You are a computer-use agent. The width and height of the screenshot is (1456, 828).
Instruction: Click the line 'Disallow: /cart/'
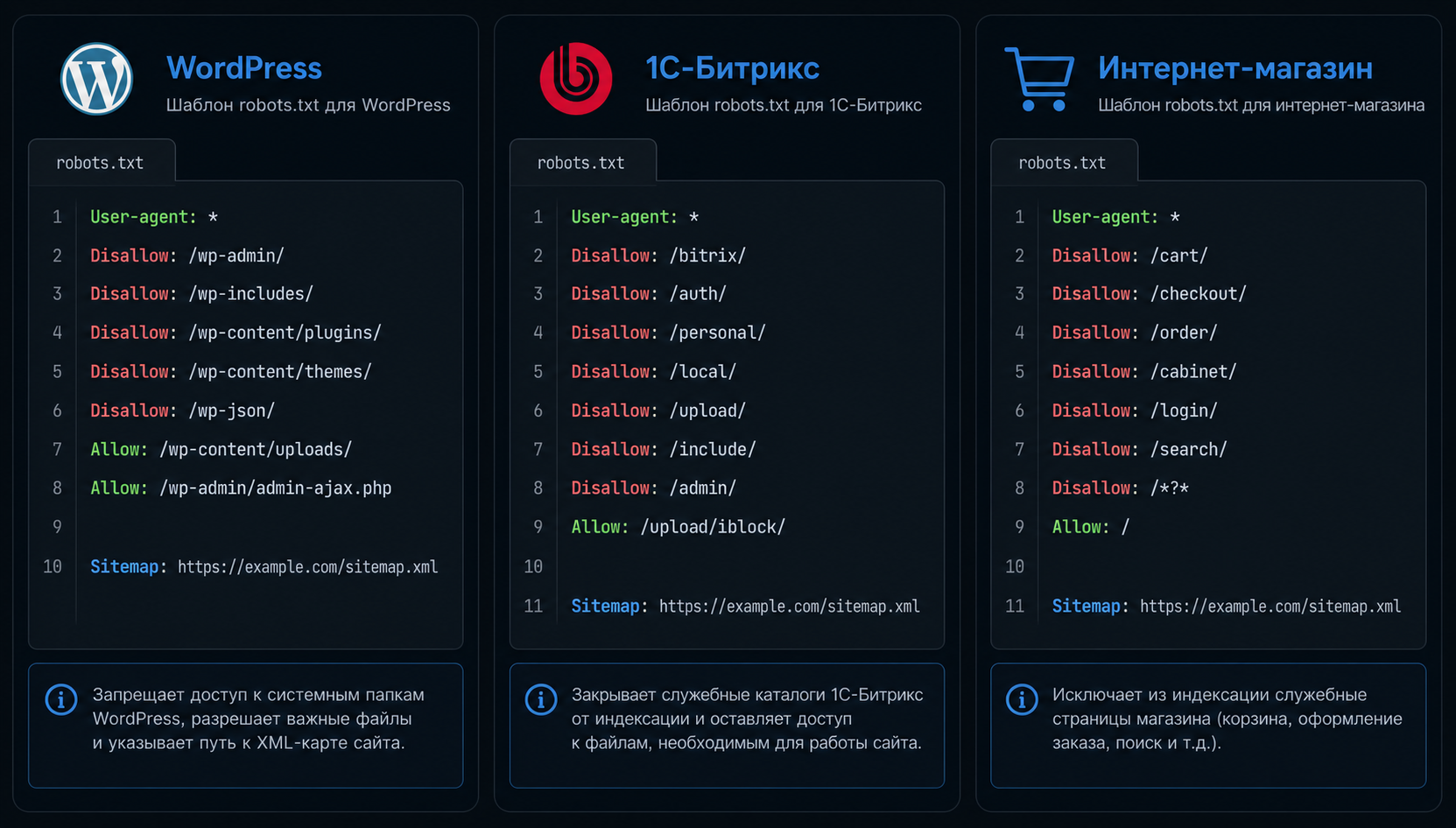(1129, 256)
